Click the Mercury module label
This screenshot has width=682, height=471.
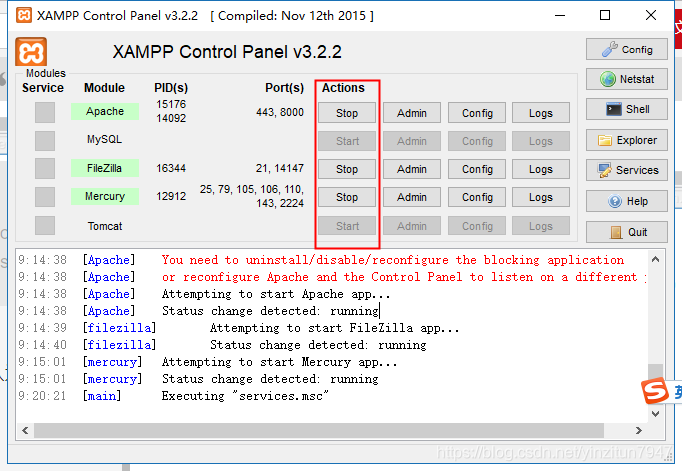105,196
